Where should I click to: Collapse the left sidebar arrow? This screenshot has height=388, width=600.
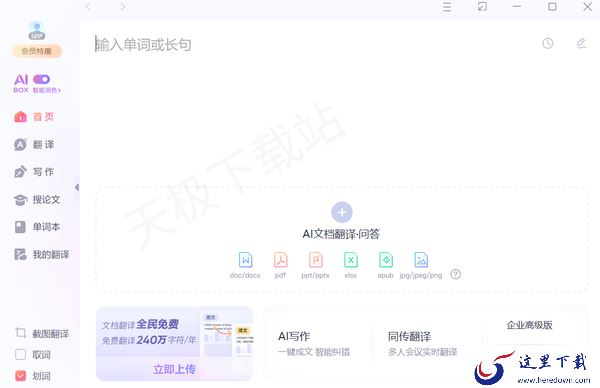point(77,187)
